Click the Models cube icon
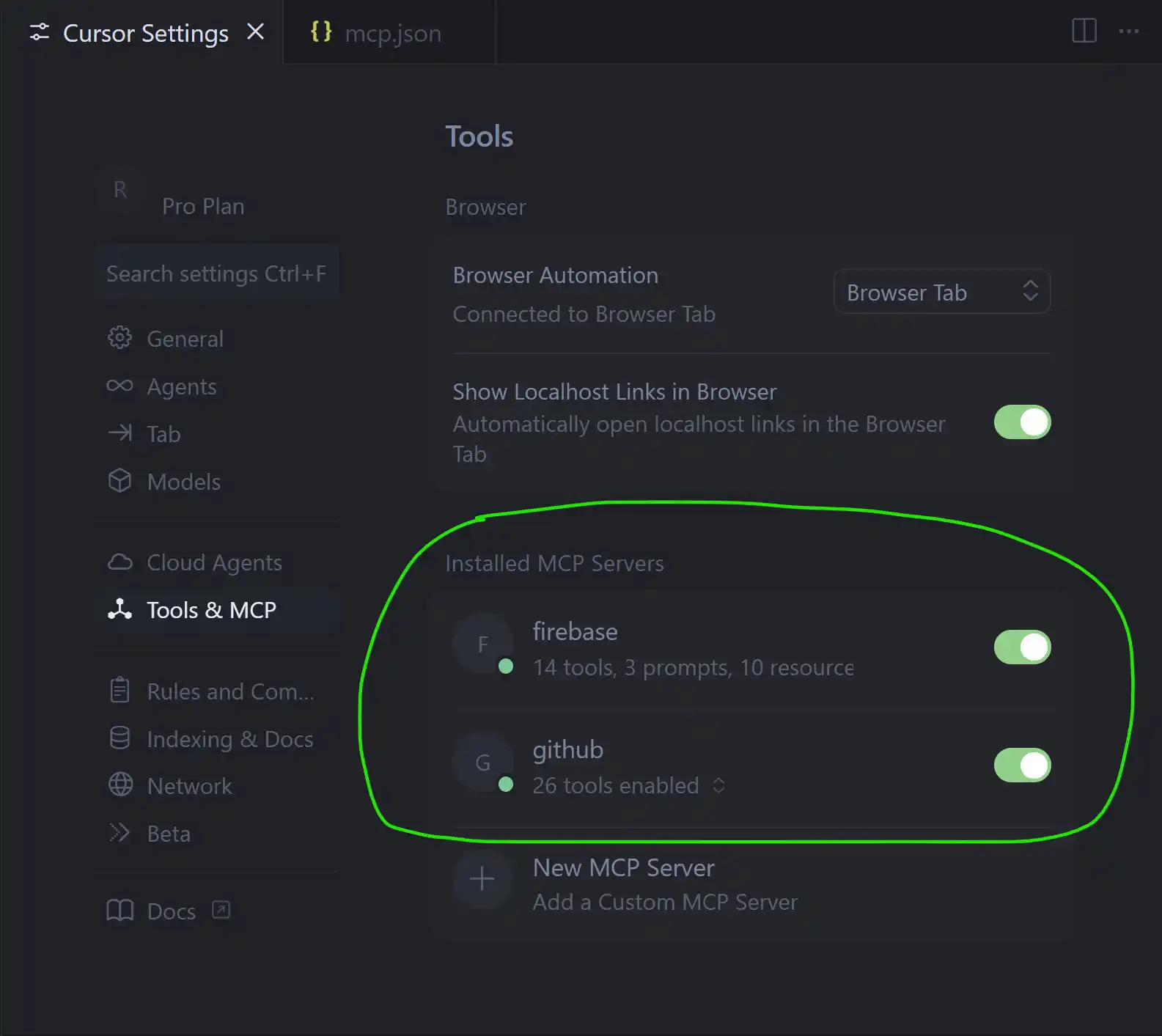The height and width of the screenshot is (1036, 1162). 119,481
